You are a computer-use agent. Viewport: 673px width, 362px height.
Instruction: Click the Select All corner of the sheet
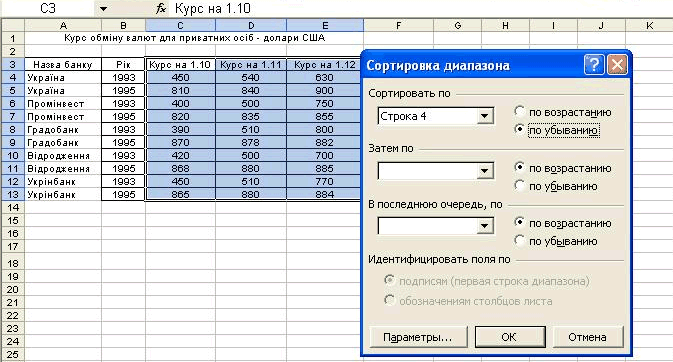13,25
